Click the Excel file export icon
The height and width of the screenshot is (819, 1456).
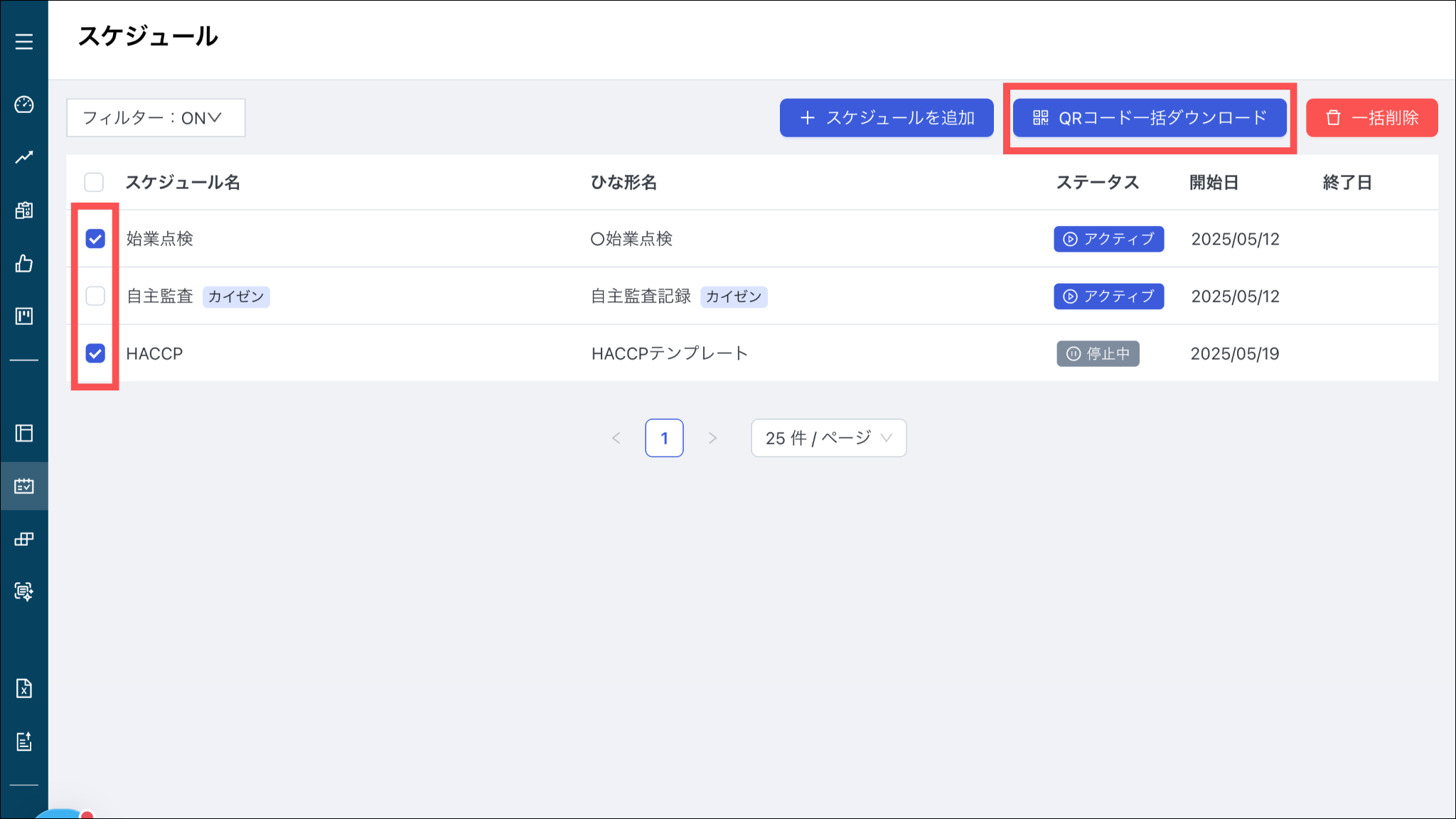coord(24,688)
